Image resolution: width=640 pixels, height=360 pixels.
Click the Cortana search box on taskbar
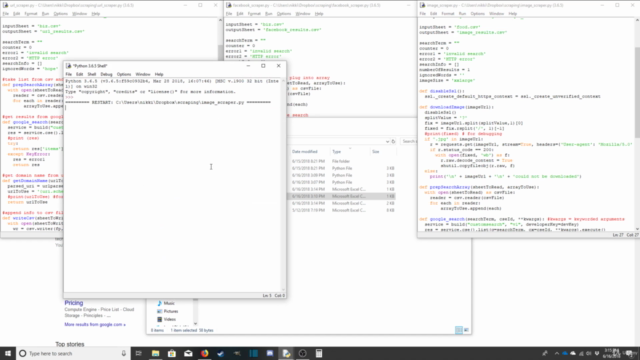pyautogui.click(x=73, y=353)
